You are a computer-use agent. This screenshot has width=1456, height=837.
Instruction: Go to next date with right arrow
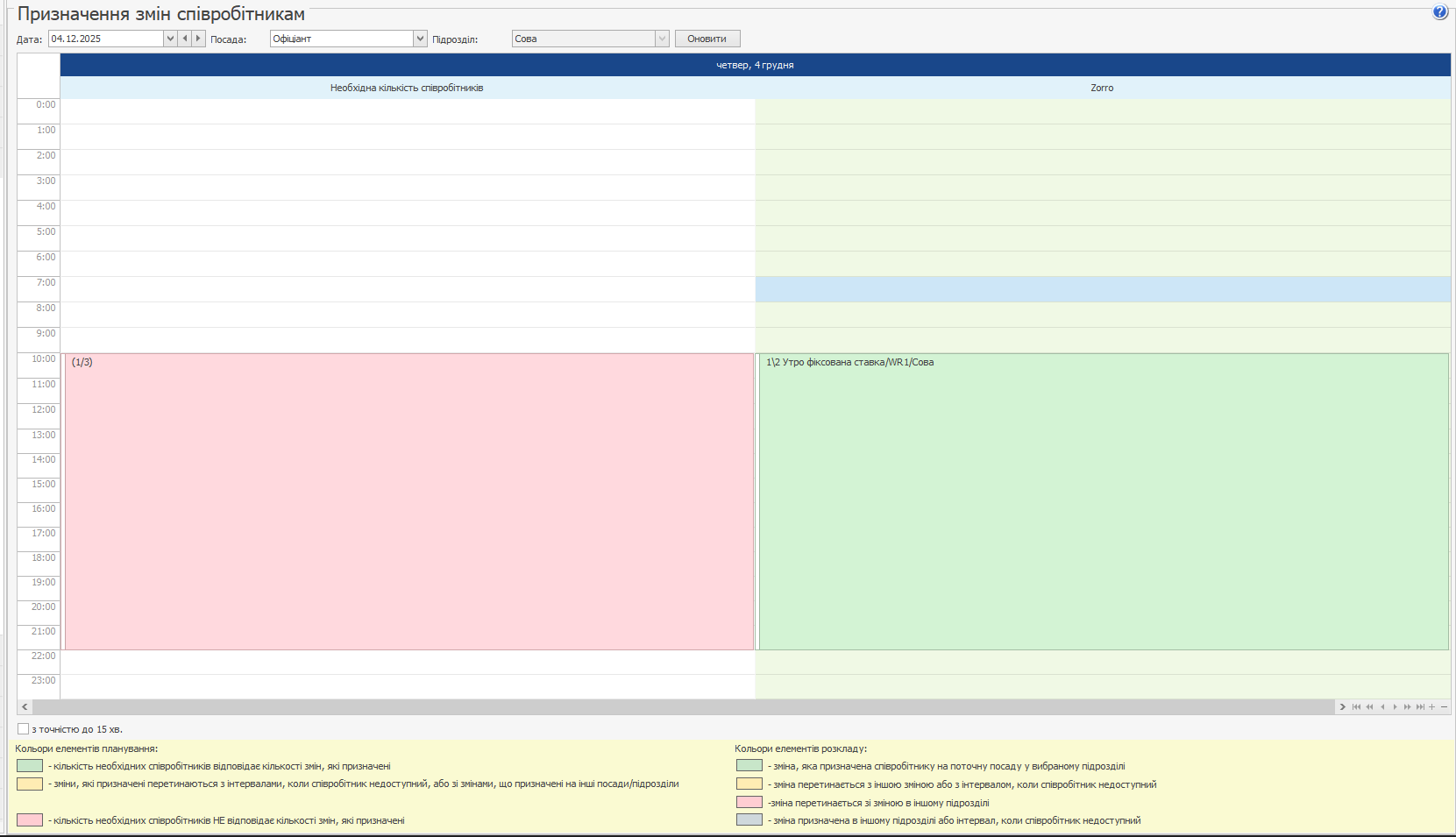(x=198, y=39)
